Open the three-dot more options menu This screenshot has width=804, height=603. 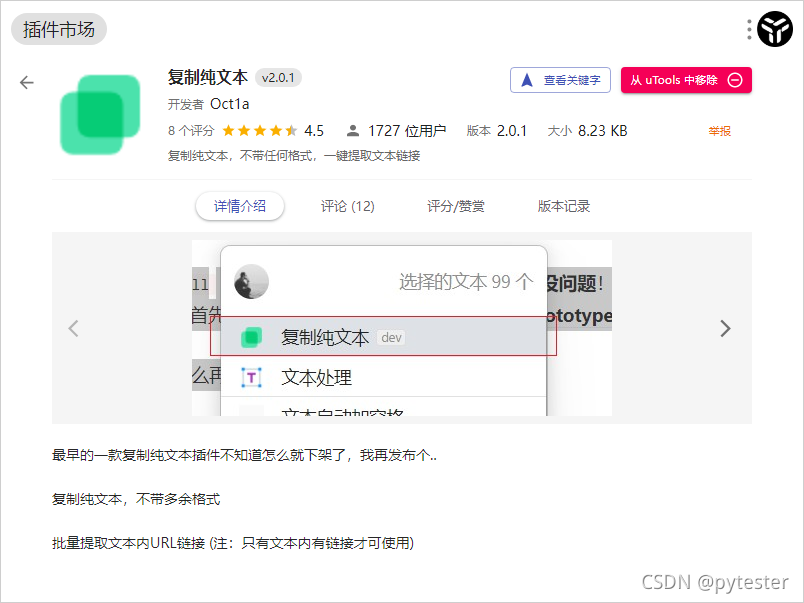point(749,29)
